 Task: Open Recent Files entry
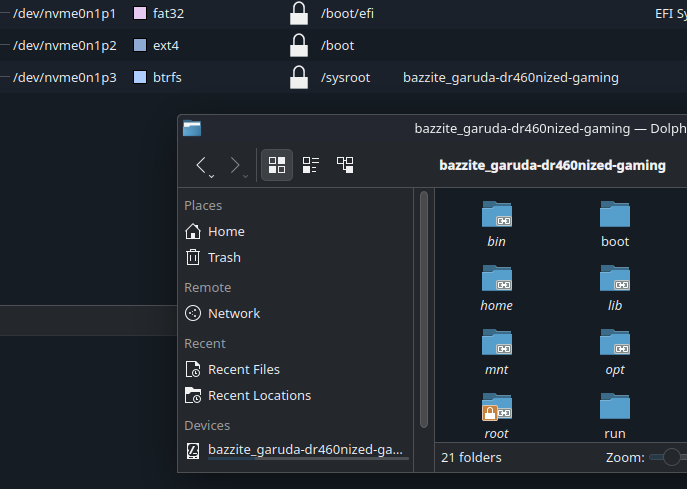297,369
